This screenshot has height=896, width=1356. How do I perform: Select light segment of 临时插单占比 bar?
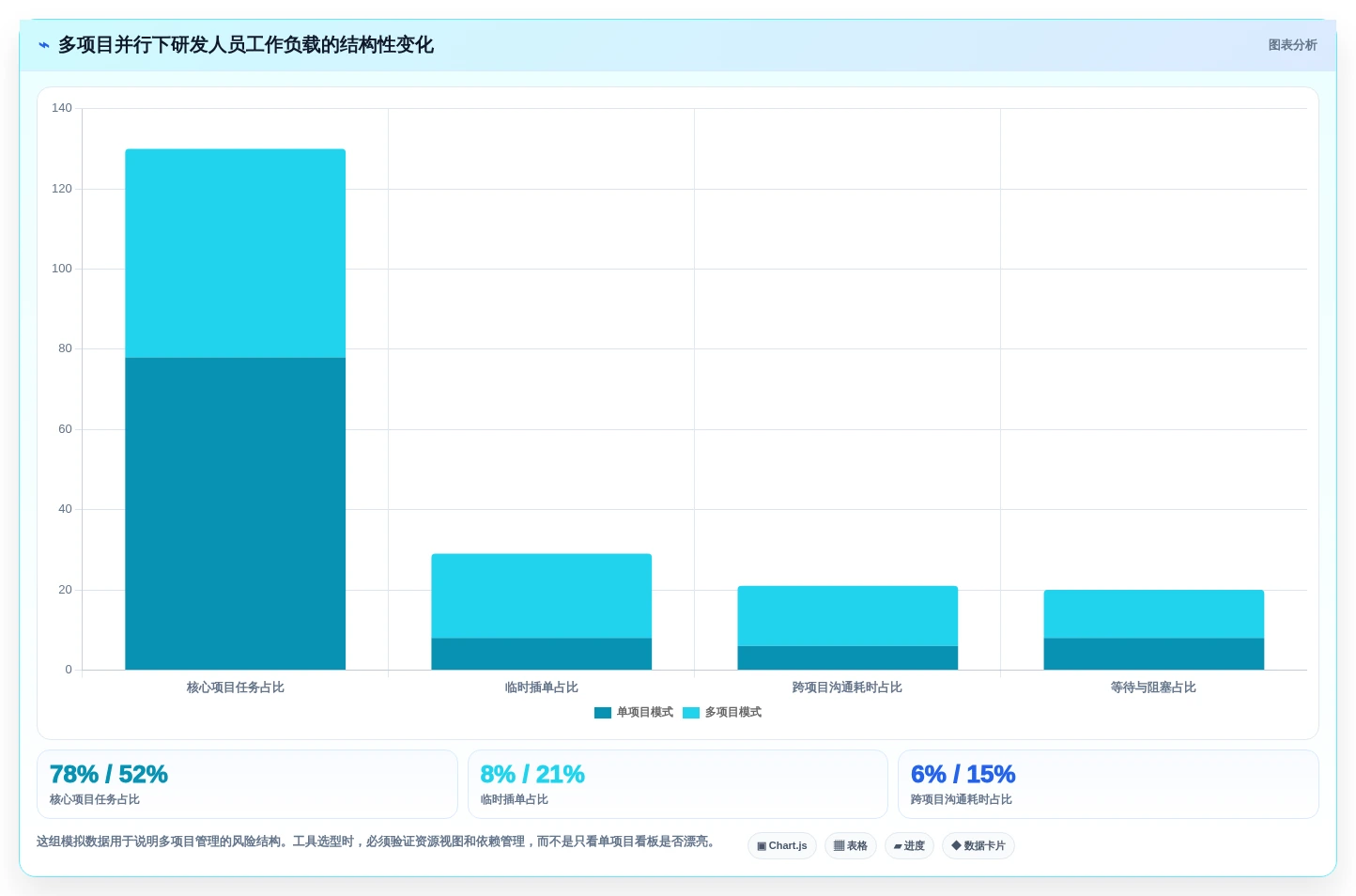click(x=542, y=596)
